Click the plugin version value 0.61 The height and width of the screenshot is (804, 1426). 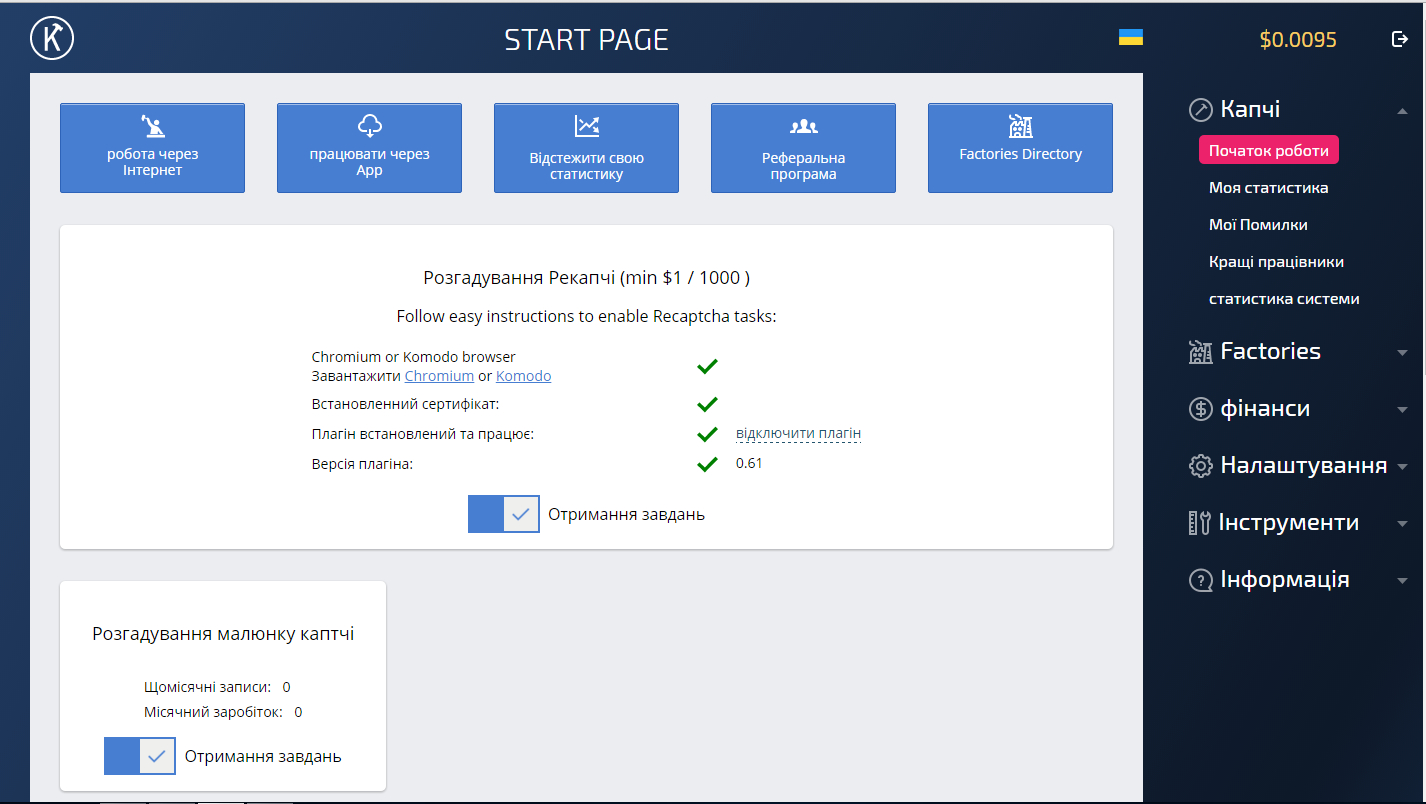749,463
